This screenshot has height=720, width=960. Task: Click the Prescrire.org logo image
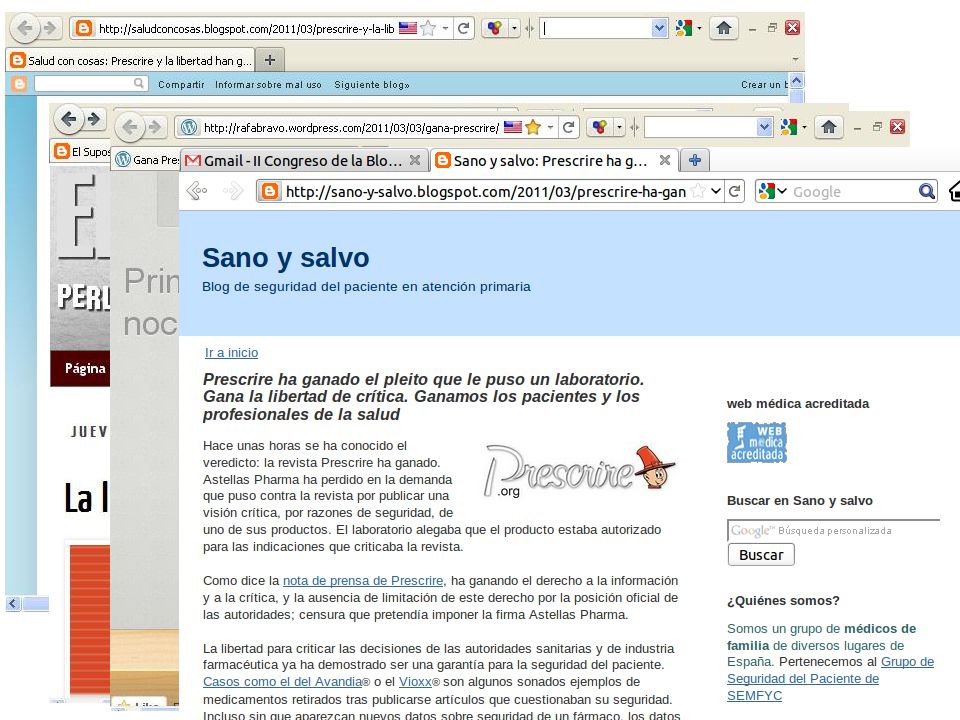tap(580, 471)
